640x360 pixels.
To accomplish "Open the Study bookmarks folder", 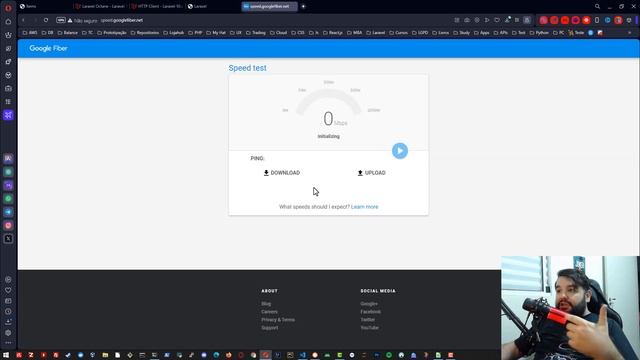I will [x=461, y=33].
